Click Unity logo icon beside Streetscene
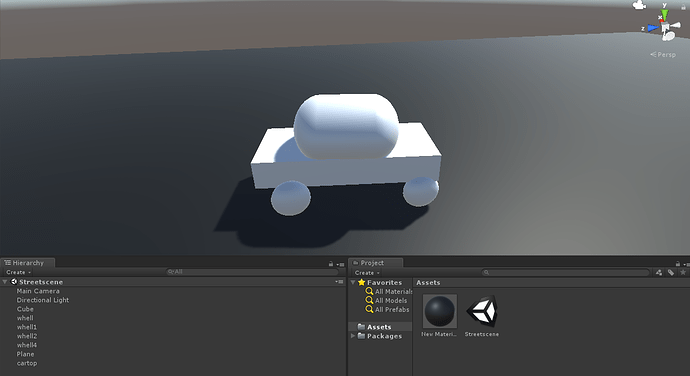 tap(14, 282)
